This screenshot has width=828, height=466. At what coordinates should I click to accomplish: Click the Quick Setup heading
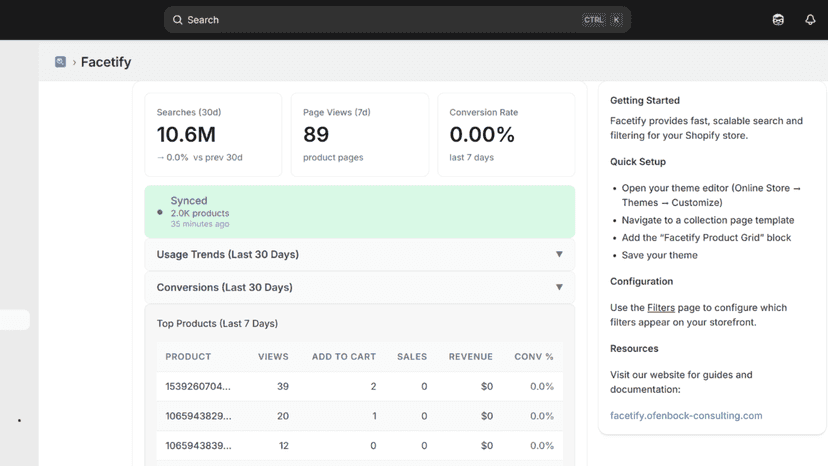point(638,162)
